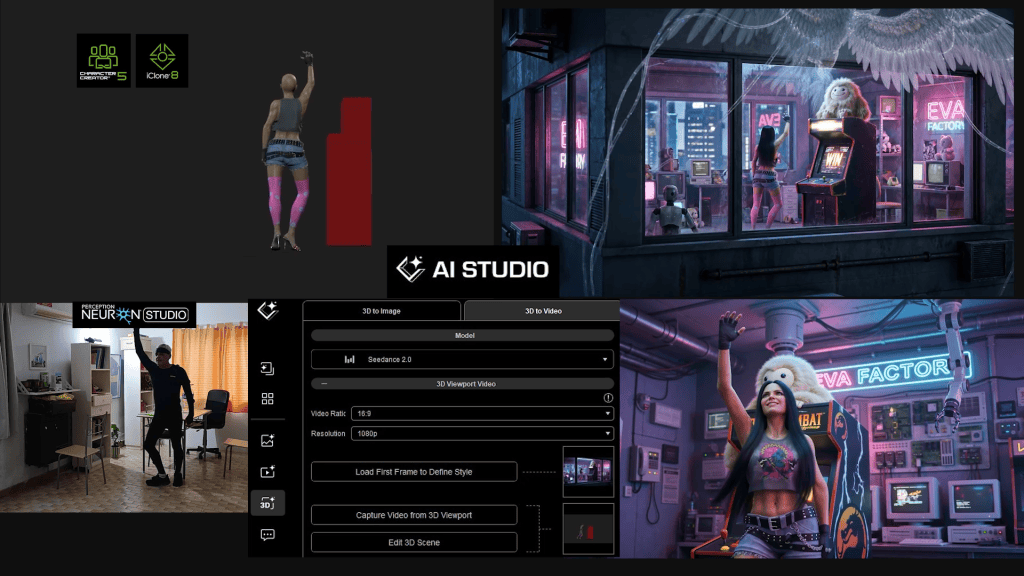This screenshot has width=1024, height=576.
Task: Select the captured 3D viewport video thumbnail
Action: click(x=588, y=528)
